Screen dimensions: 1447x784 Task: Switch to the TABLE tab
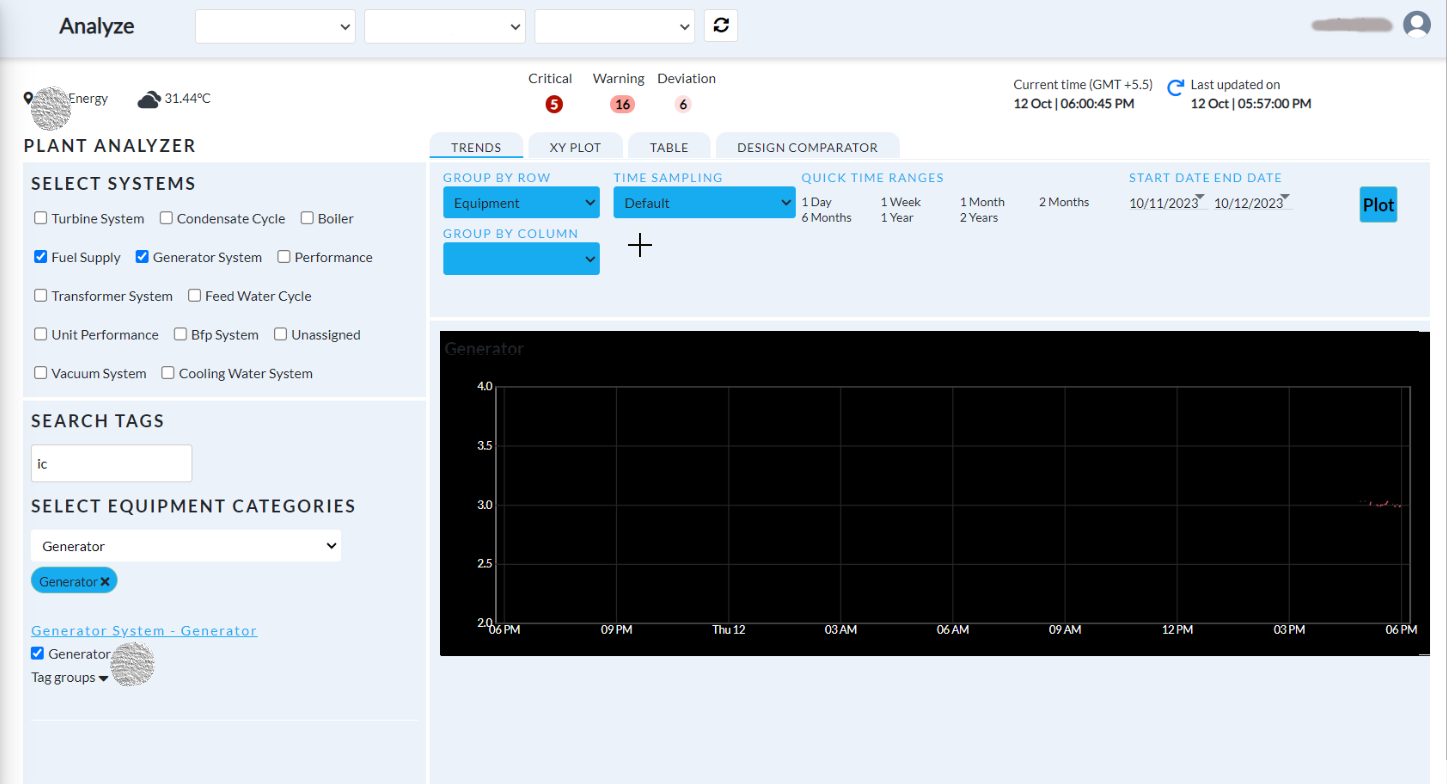point(669,147)
